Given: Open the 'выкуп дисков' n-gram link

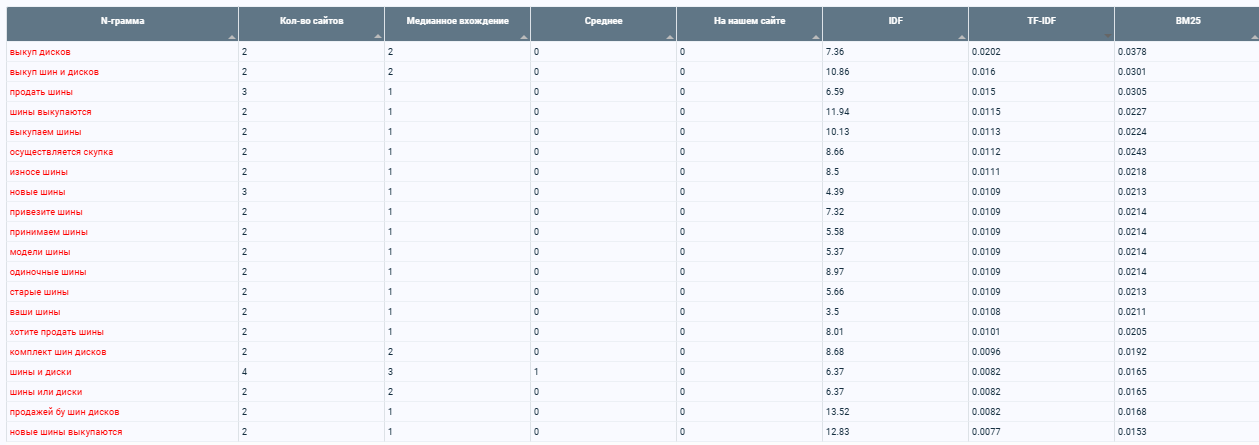Looking at the screenshot, I should tap(40, 52).
